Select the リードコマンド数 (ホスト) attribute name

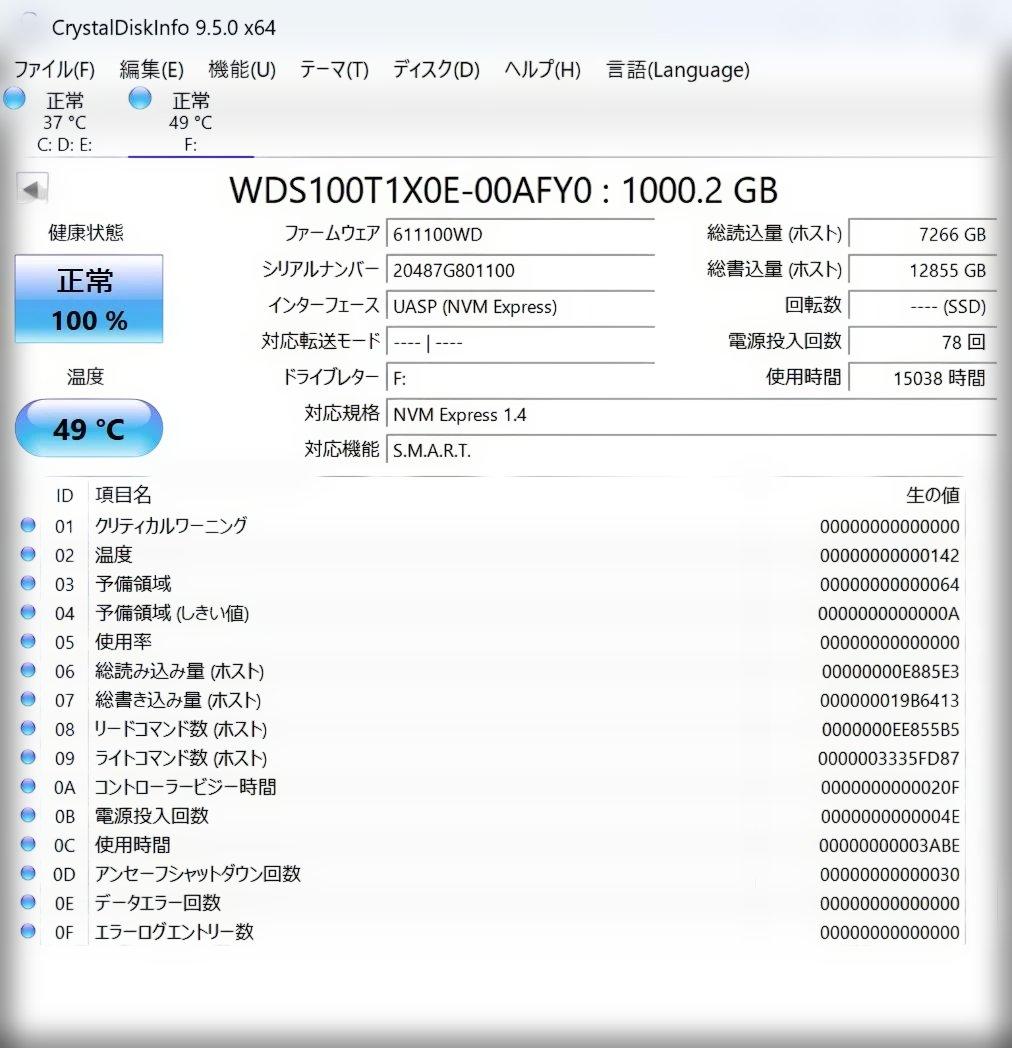(180, 729)
